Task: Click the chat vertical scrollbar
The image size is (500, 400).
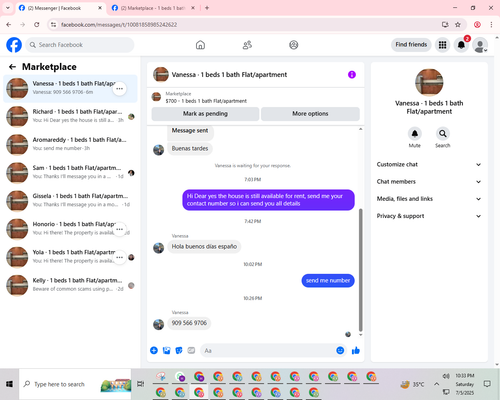Action: 361,270
